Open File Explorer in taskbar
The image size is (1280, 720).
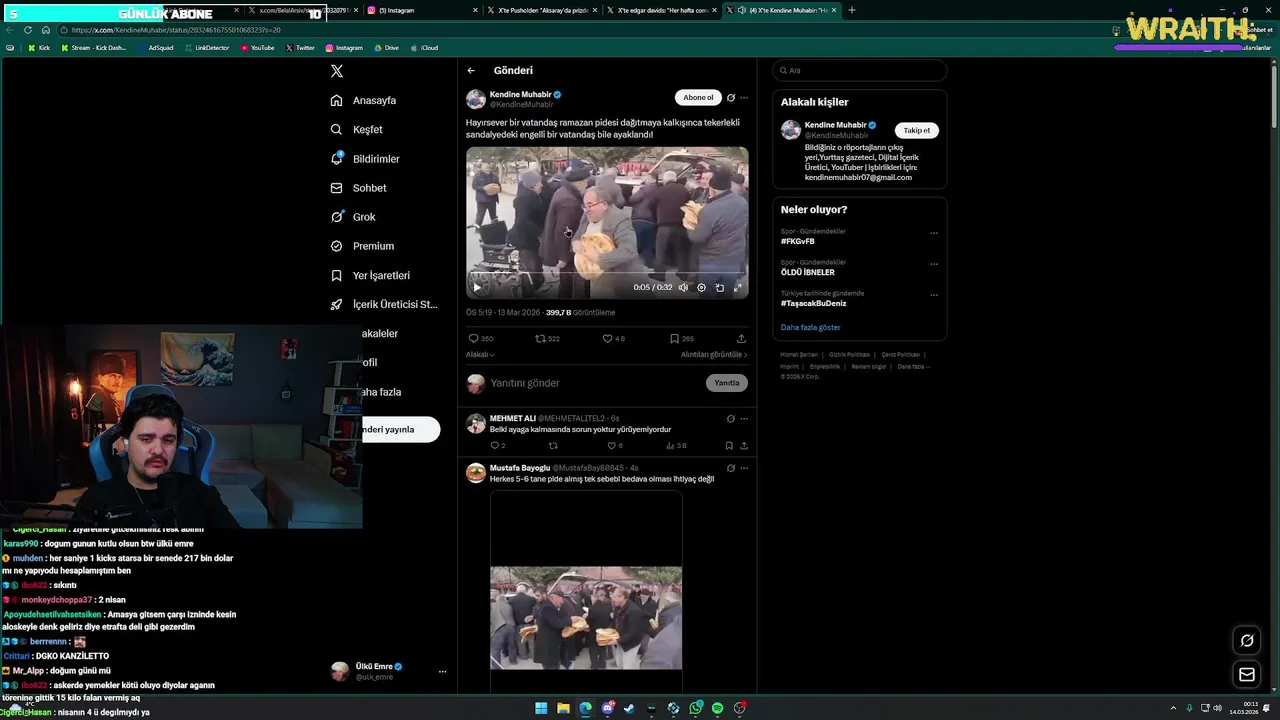[x=563, y=708]
